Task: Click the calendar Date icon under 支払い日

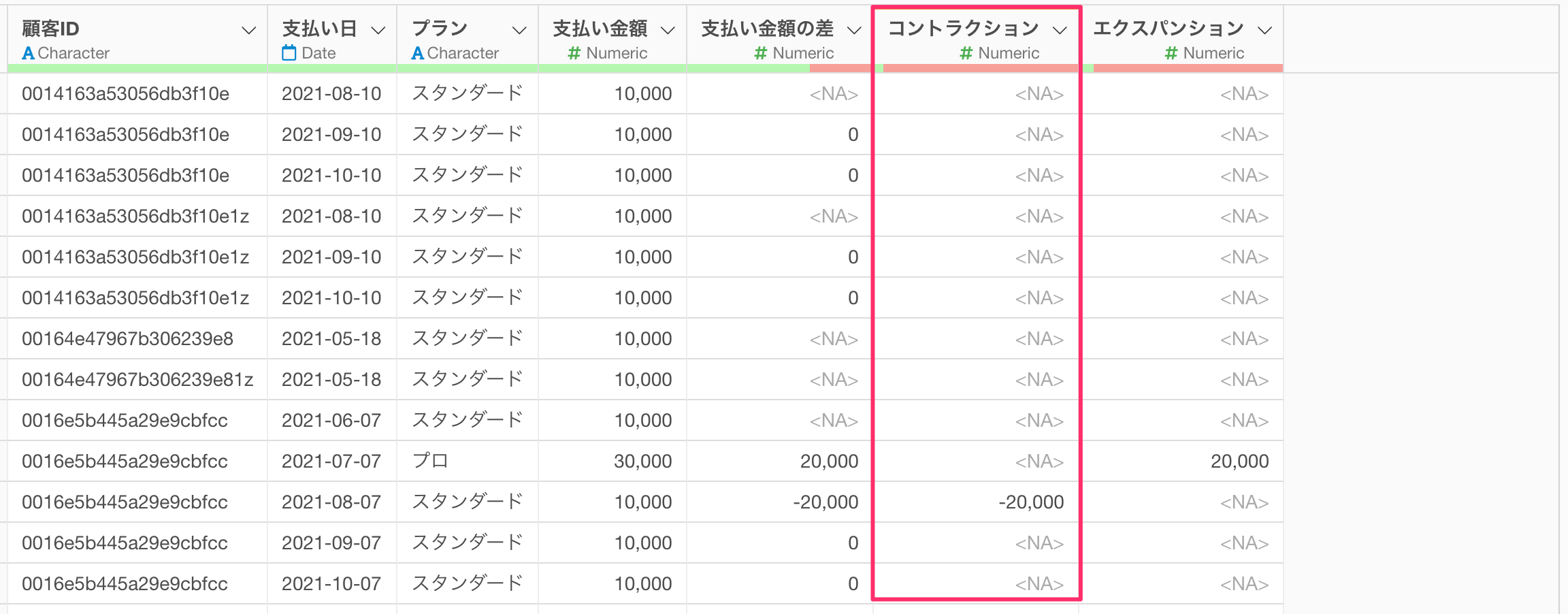Action: pos(289,53)
